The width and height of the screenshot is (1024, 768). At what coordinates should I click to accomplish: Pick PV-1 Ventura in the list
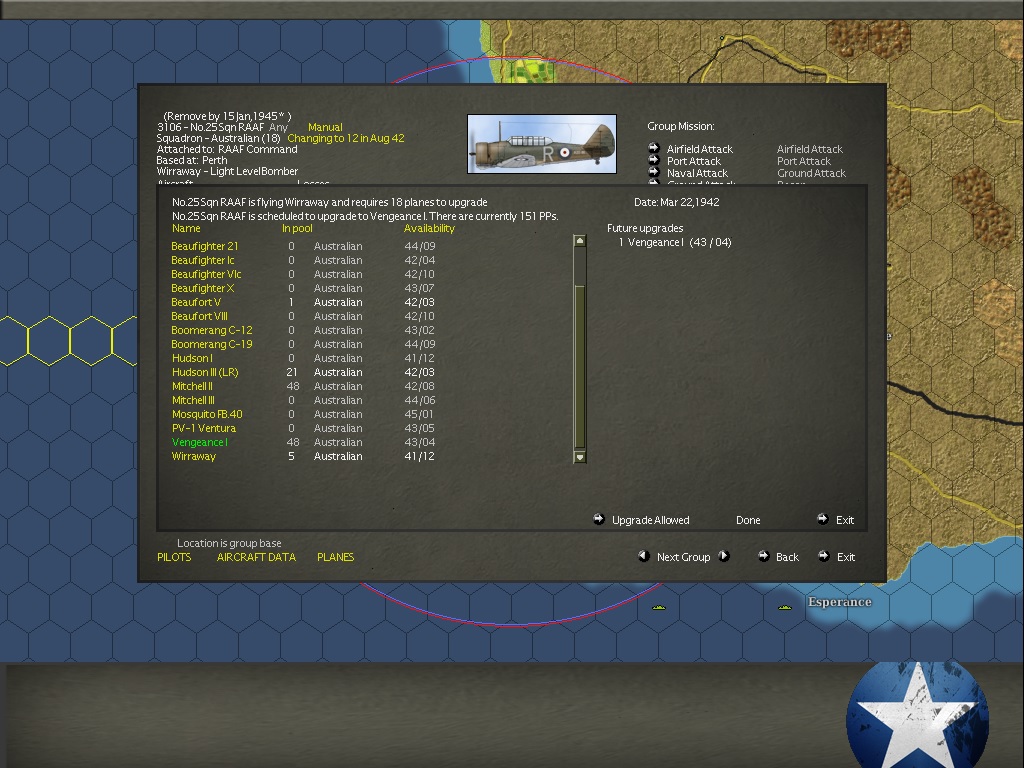(204, 428)
